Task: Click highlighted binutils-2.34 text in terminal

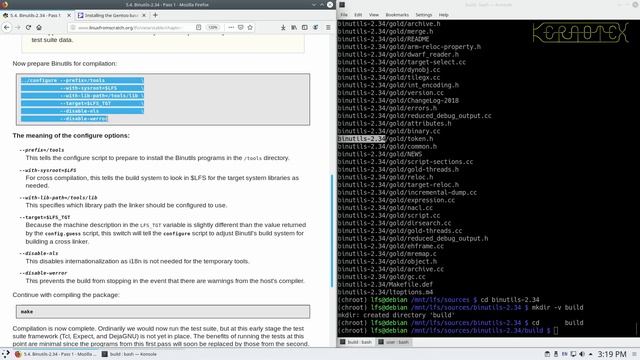Action: [361, 139]
